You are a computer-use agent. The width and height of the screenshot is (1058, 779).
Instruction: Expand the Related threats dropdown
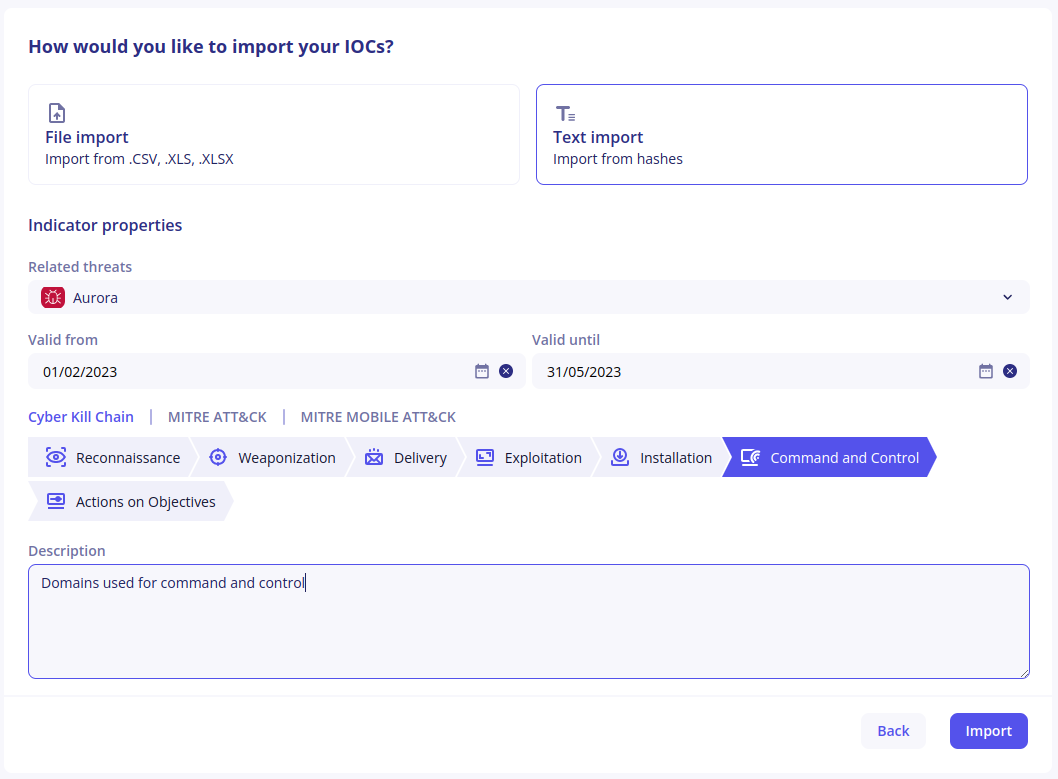[1007, 297]
